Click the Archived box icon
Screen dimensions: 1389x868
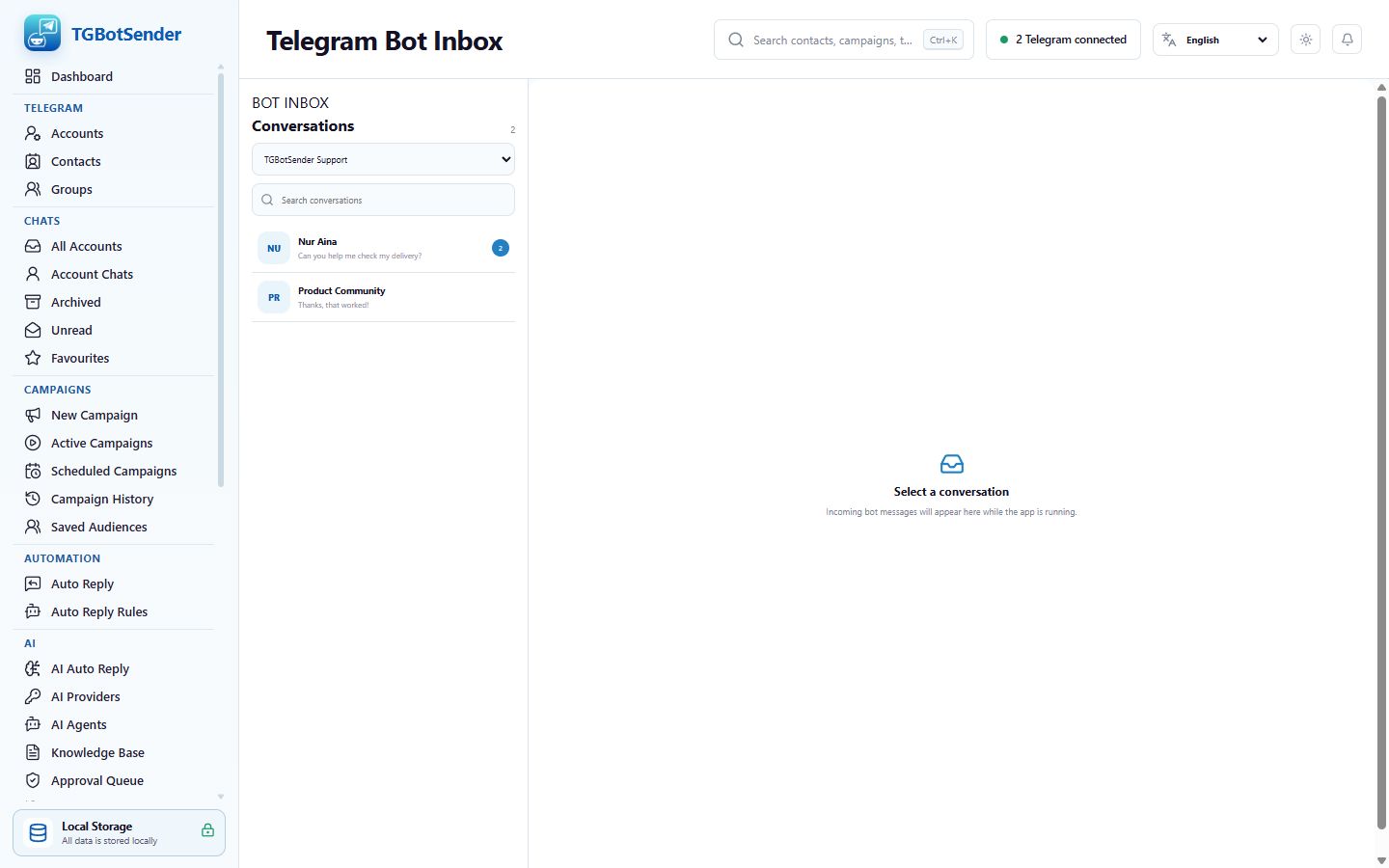tap(33, 302)
